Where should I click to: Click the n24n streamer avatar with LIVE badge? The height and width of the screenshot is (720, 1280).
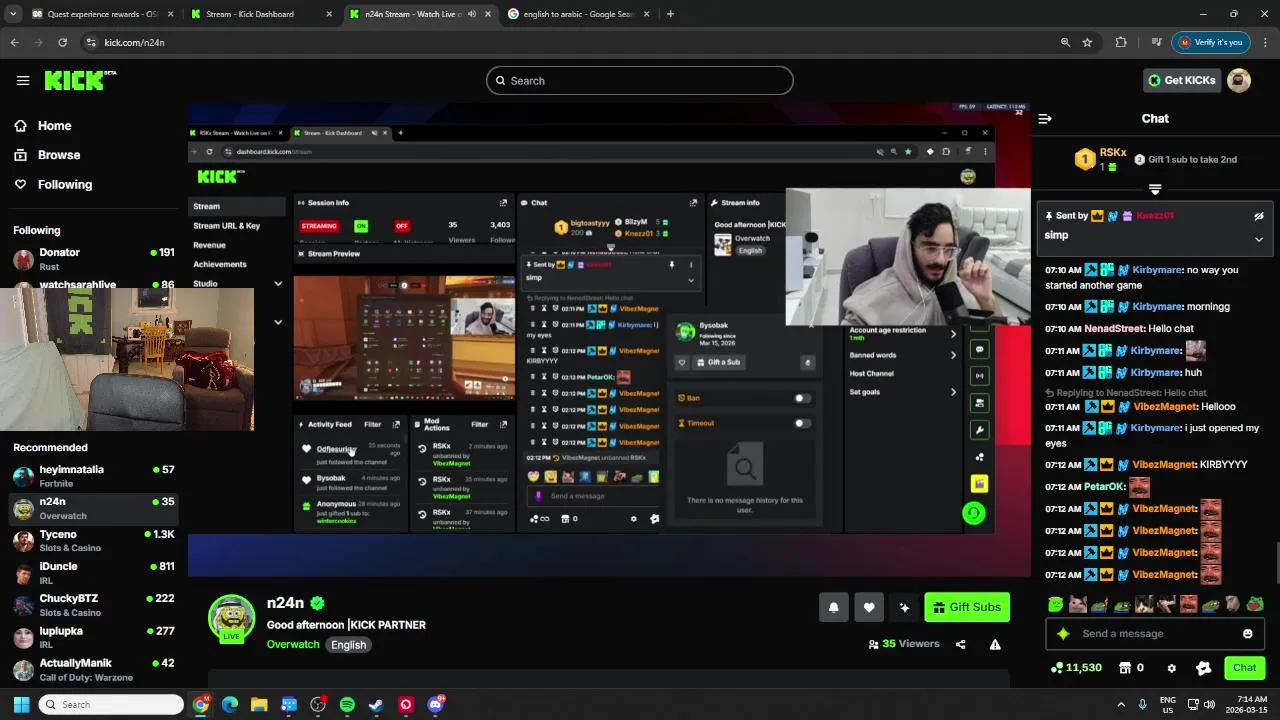coord(231,617)
